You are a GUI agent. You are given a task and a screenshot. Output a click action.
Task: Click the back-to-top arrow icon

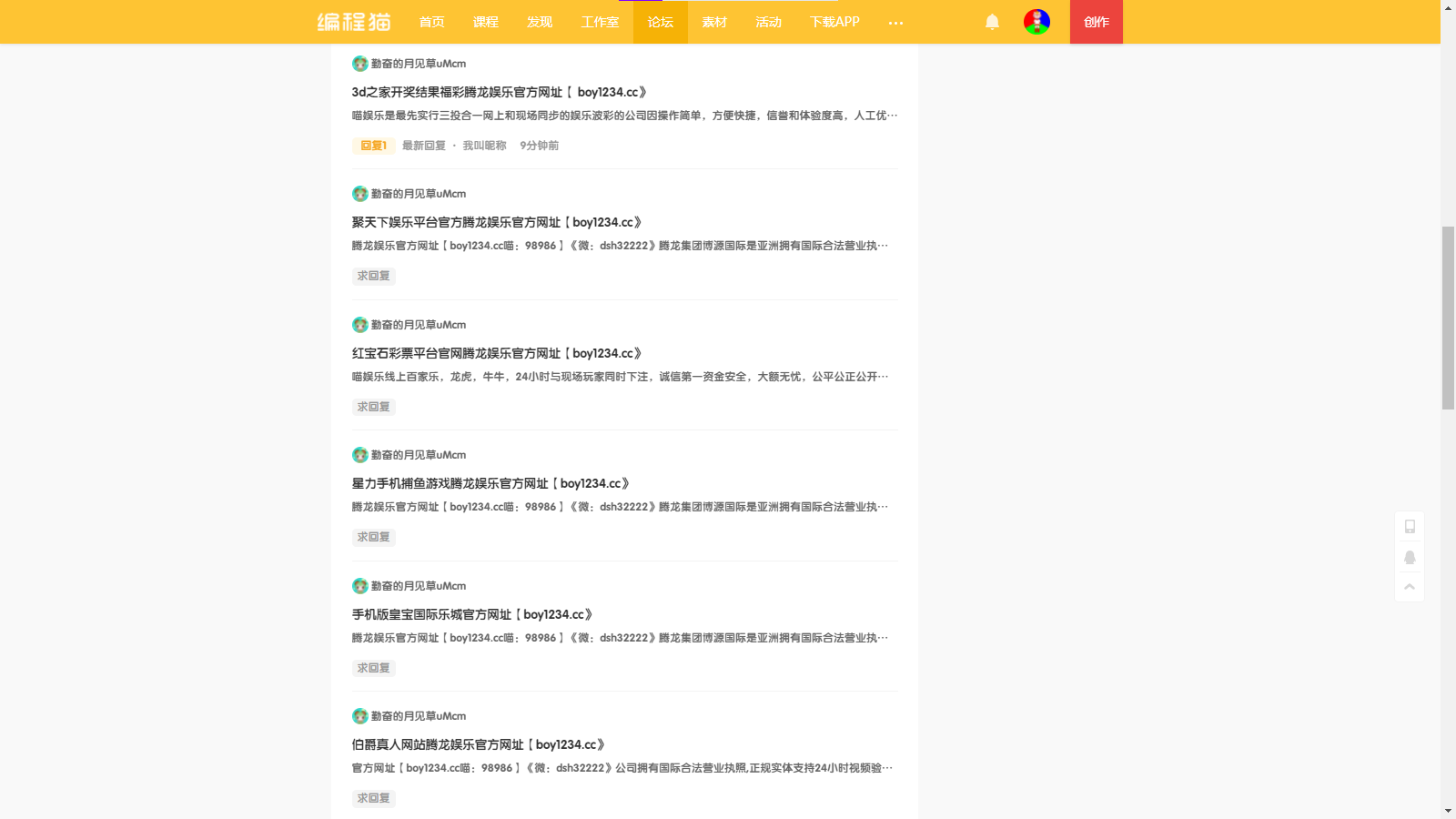click(1410, 586)
